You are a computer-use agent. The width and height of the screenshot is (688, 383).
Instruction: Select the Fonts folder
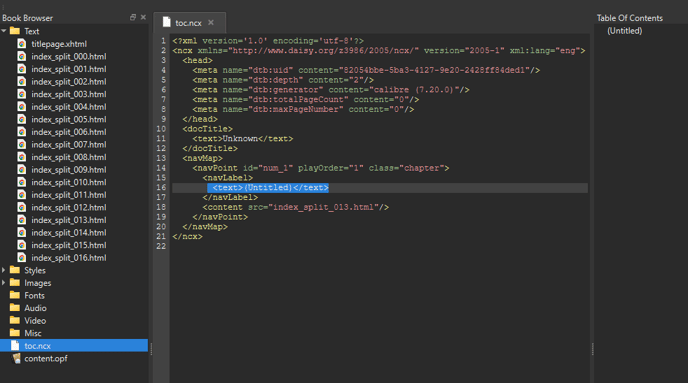click(34, 296)
